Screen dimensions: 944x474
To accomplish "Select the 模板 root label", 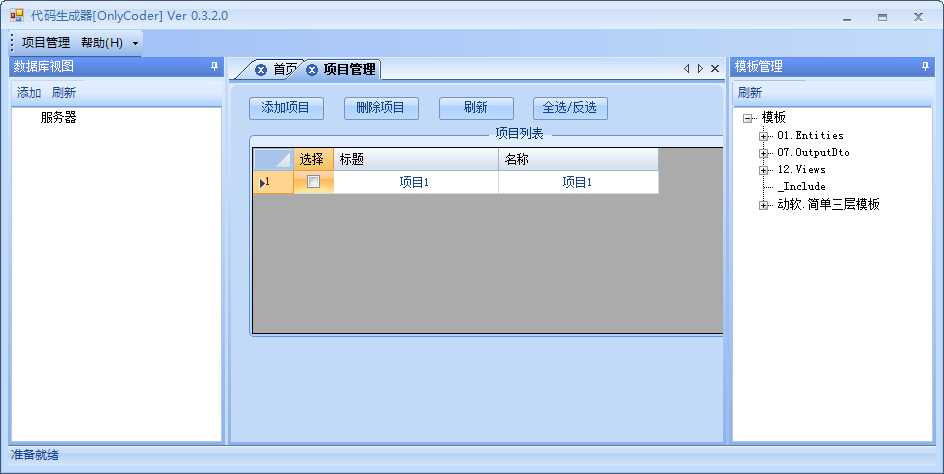I will (774, 117).
